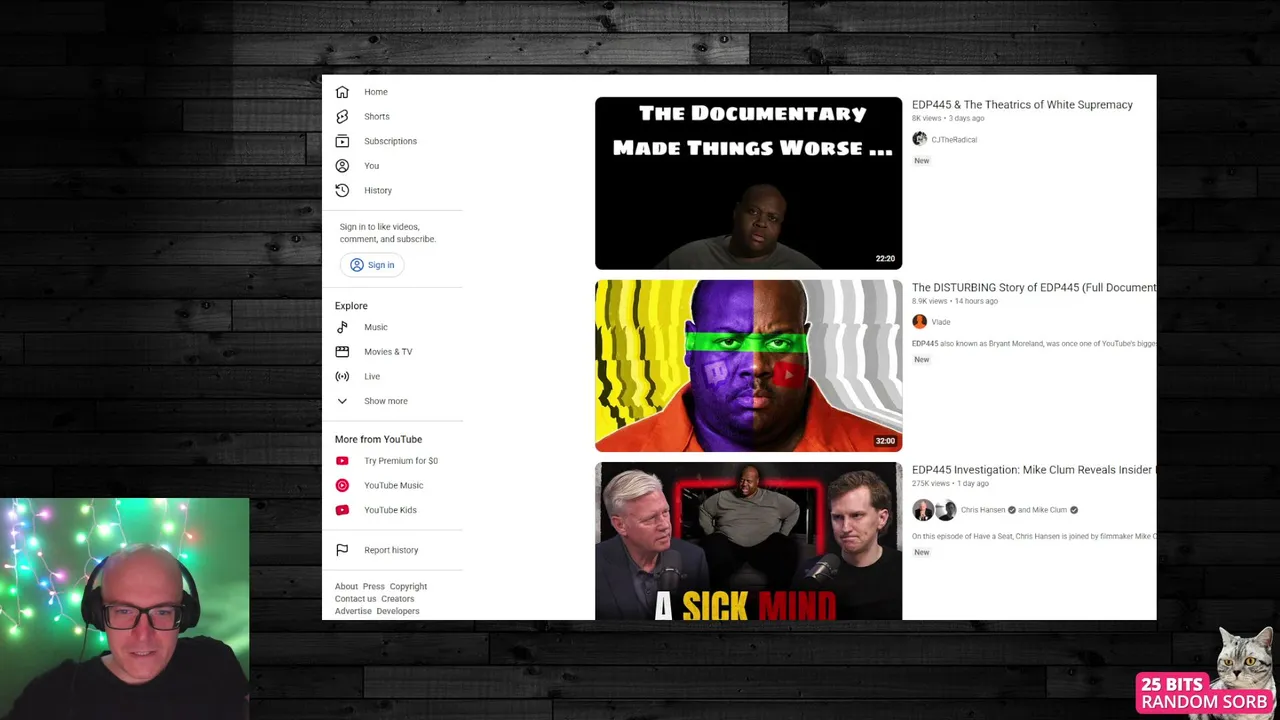This screenshot has width=1280, height=720.
Task: Click the More from YouTube heading
Action: click(378, 439)
